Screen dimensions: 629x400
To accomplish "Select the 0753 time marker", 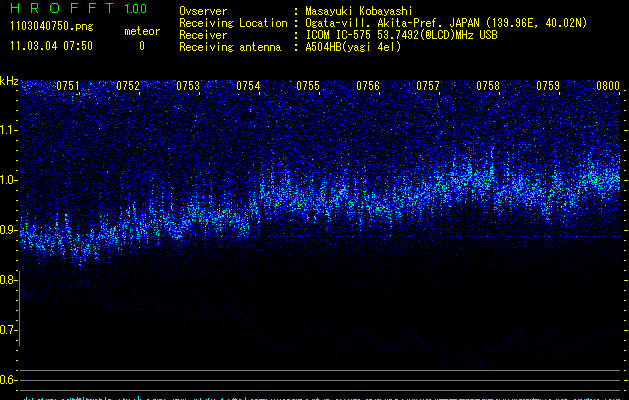I will coord(188,86).
